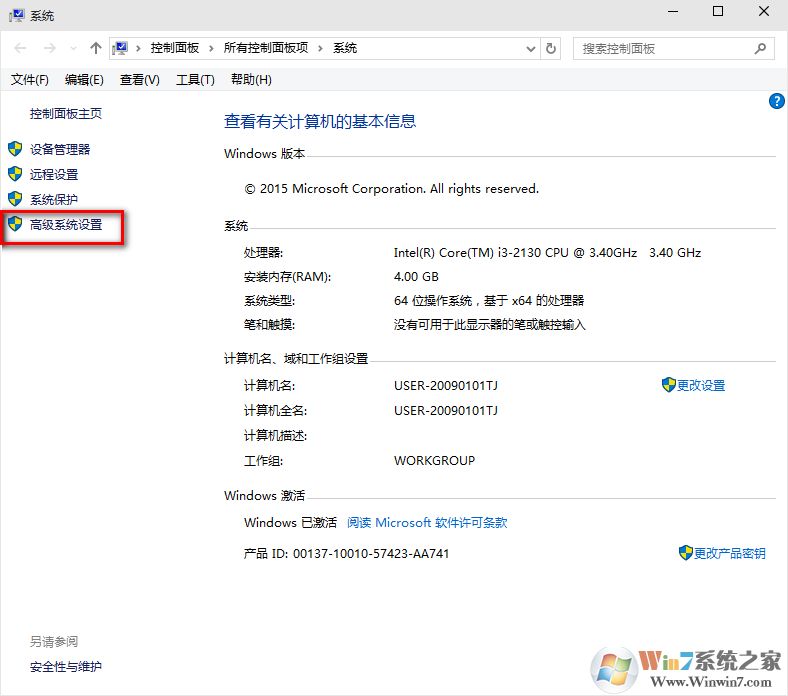Open the 工具(T) menu
This screenshot has width=788, height=696.
click(195, 80)
